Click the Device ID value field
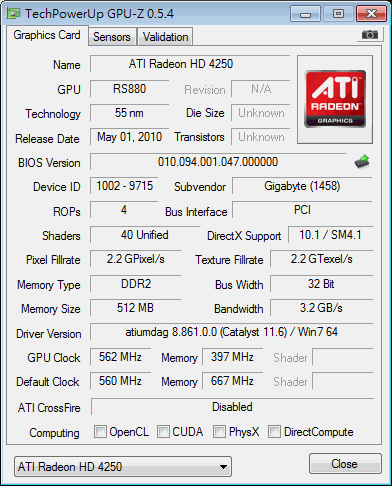 tap(124, 186)
